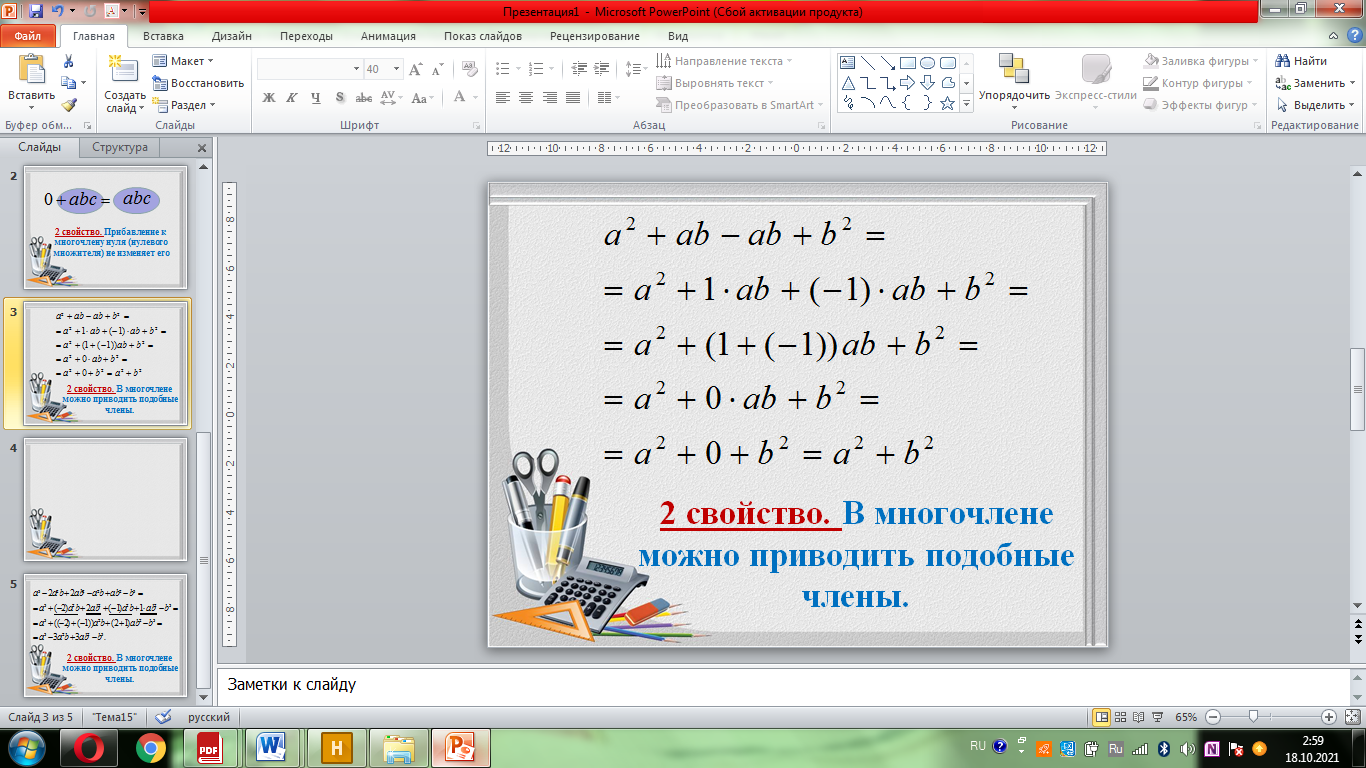Switch to the Структура pane tab
This screenshot has width=1366, height=768.
(120, 147)
